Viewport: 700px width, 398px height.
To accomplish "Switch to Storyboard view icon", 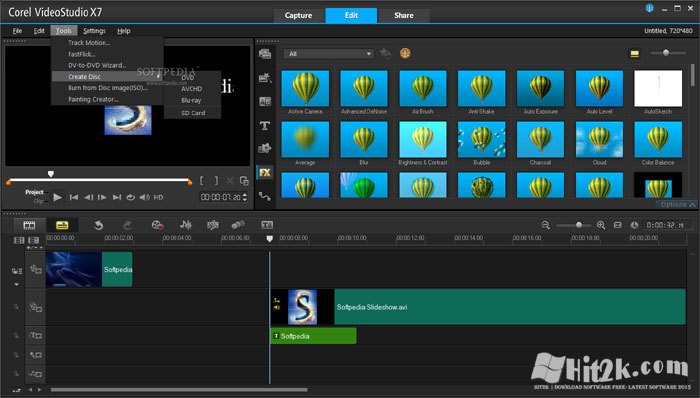I will 29,225.
